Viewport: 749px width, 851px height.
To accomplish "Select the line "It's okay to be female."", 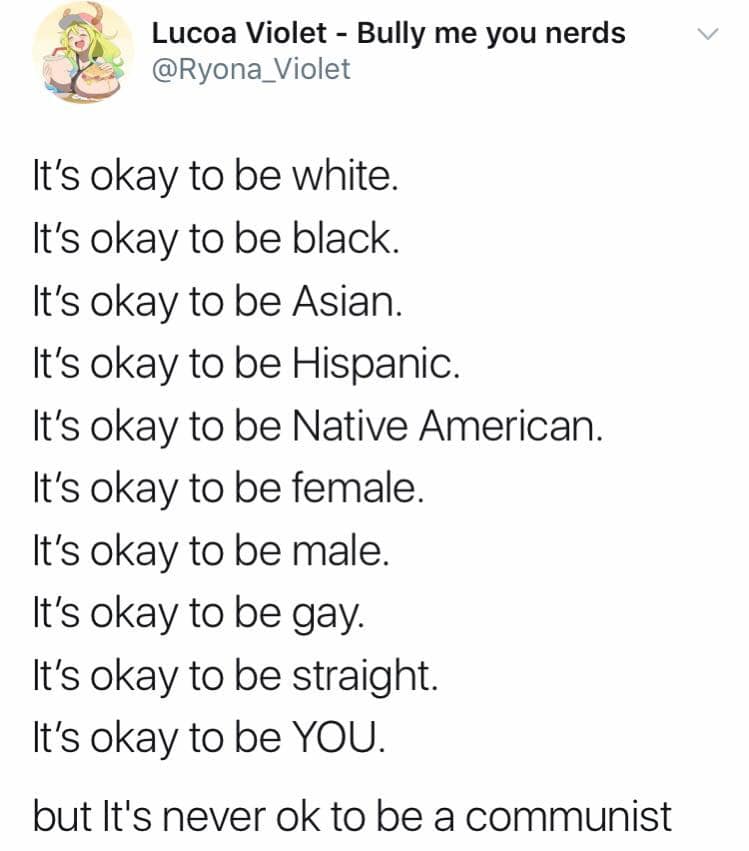I will click(228, 488).
